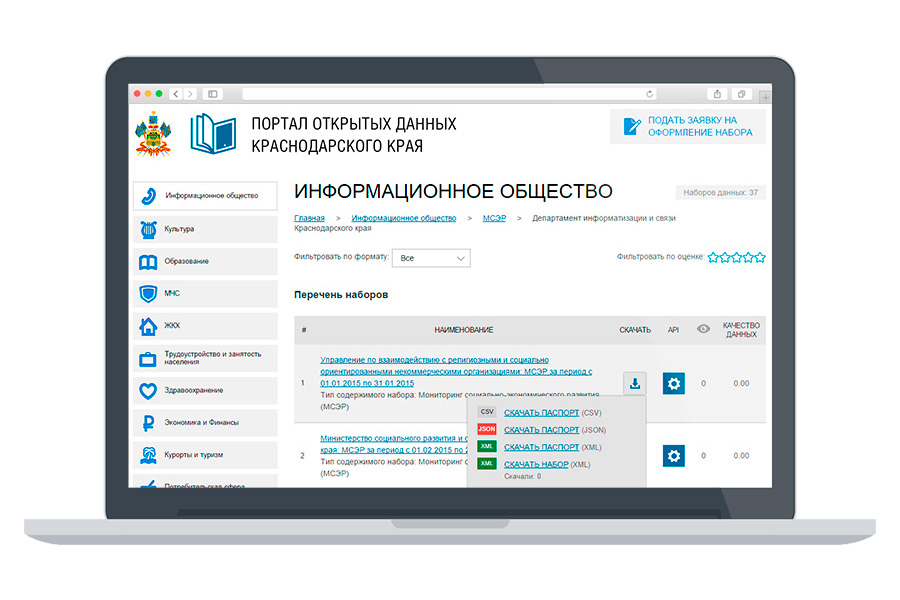
Task: Open the Культура sidebar category
Action: pos(205,229)
